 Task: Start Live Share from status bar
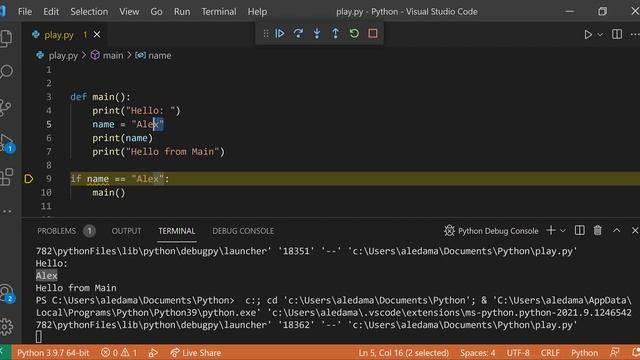click(196, 353)
